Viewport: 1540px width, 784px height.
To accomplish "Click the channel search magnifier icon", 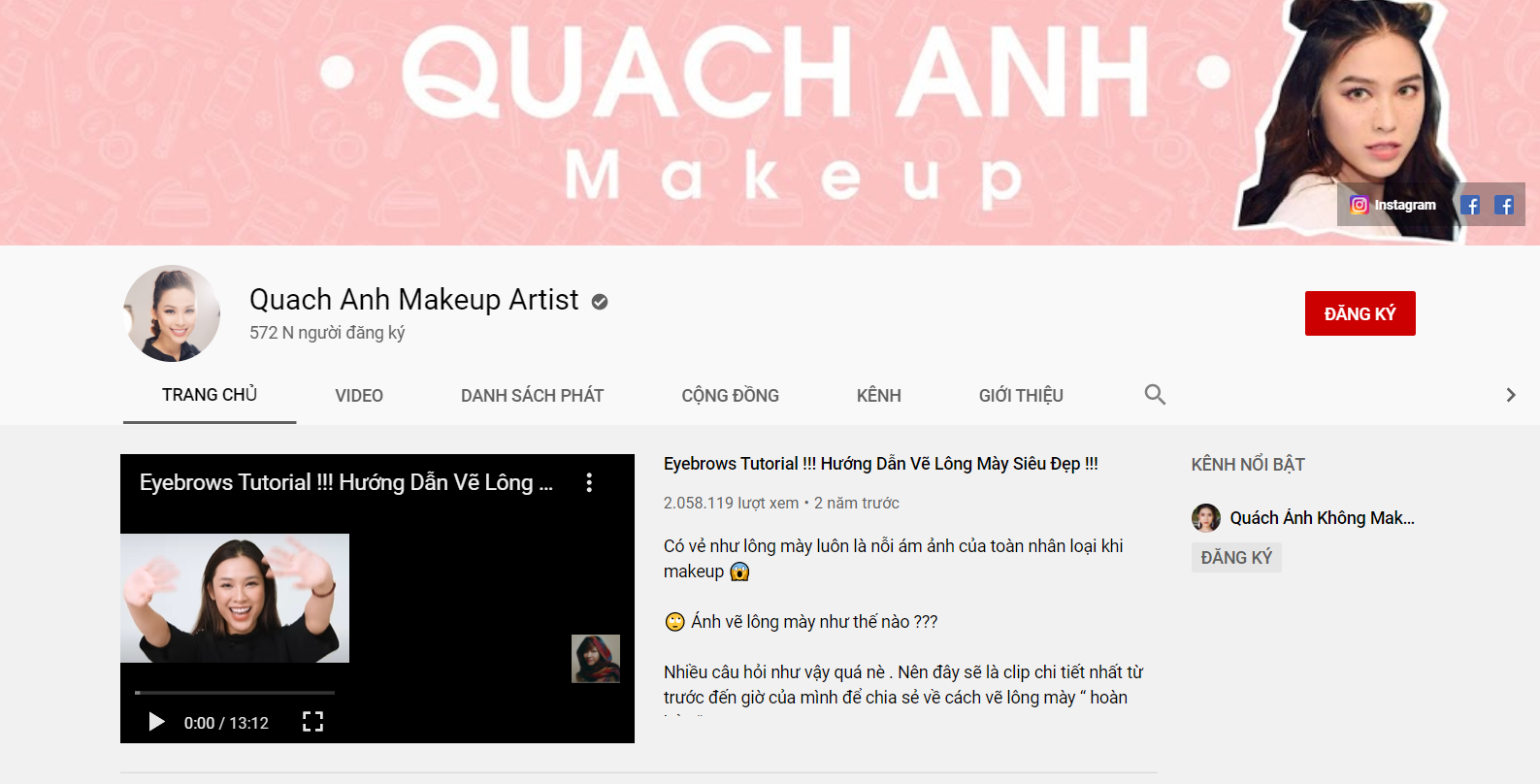I will (x=1155, y=394).
